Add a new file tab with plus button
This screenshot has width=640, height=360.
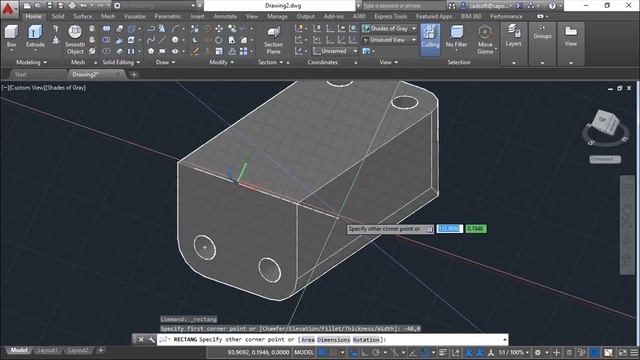[x=134, y=74]
